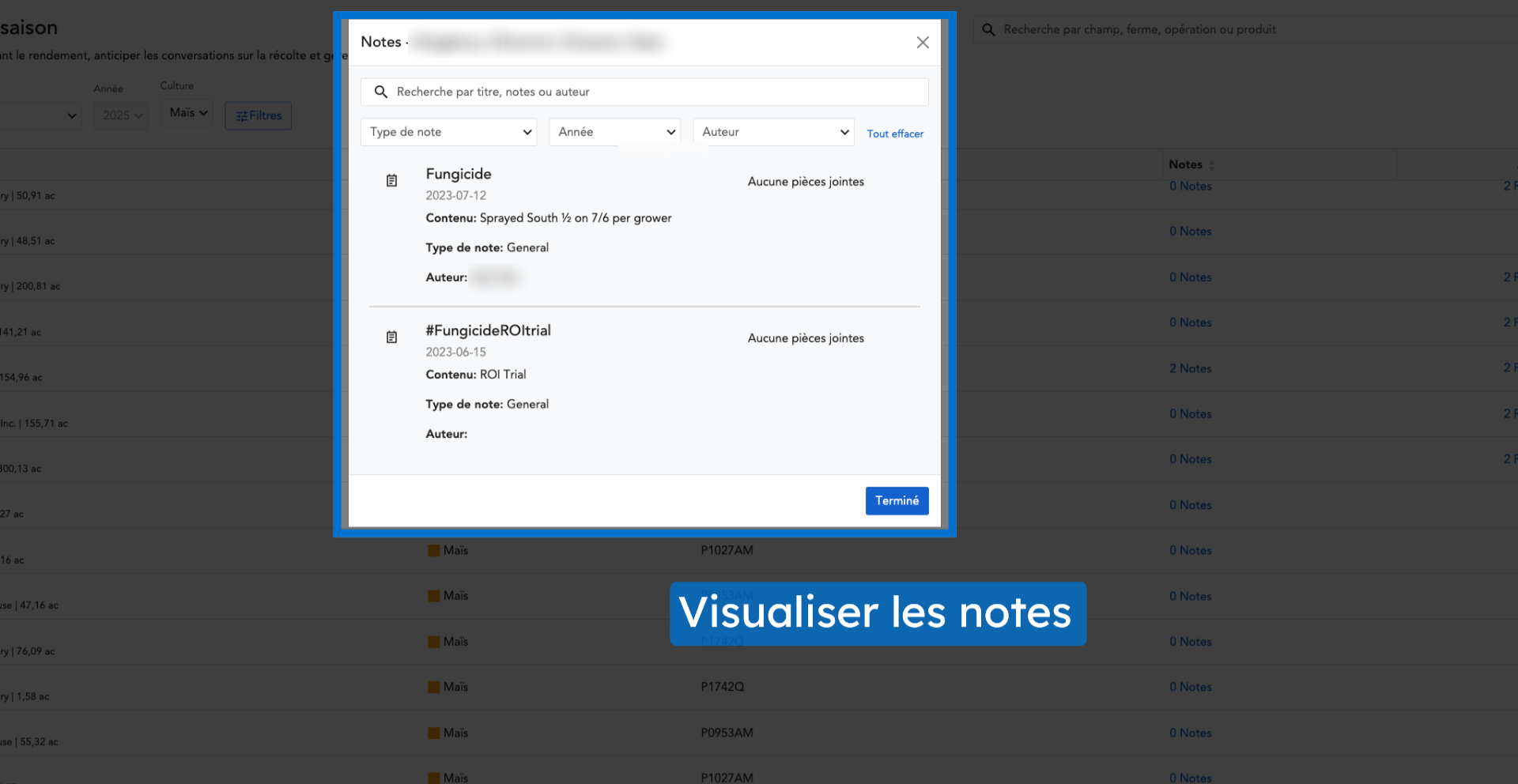Open the Auteur filter dropdown
Viewport: 1518px width, 784px height.
[x=774, y=132]
